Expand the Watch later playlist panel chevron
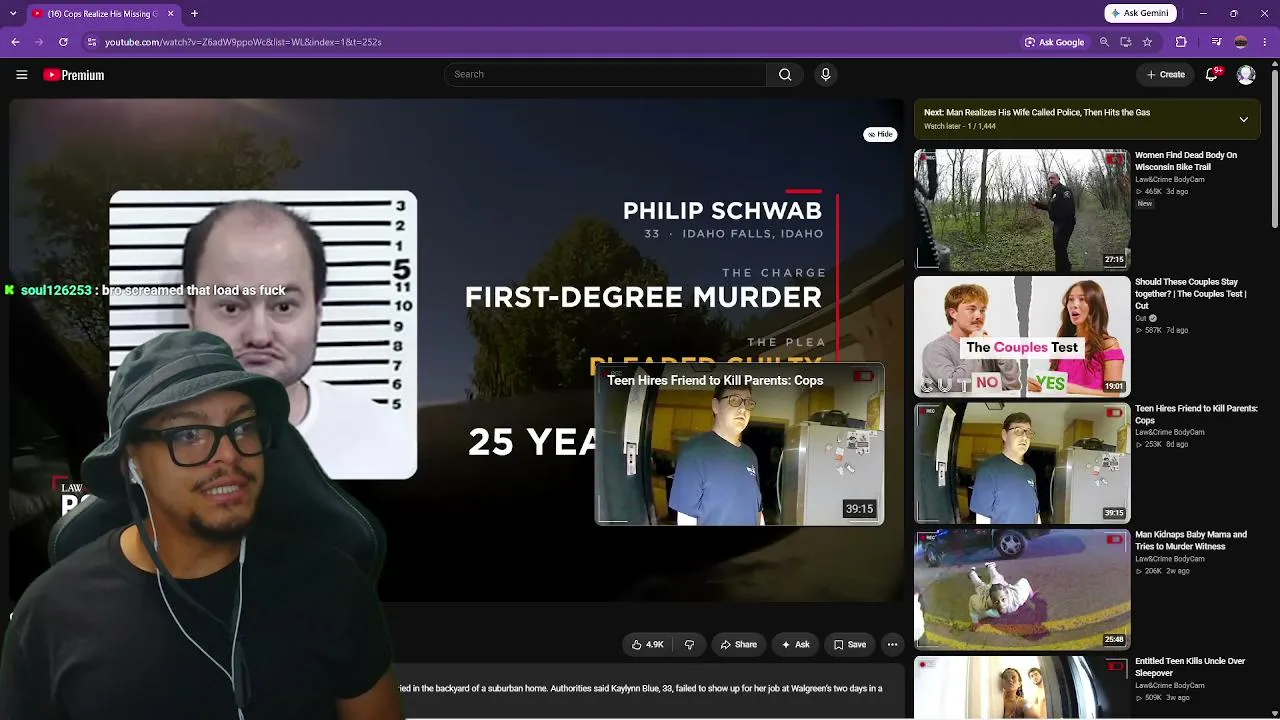This screenshot has height=720, width=1280. (x=1243, y=119)
